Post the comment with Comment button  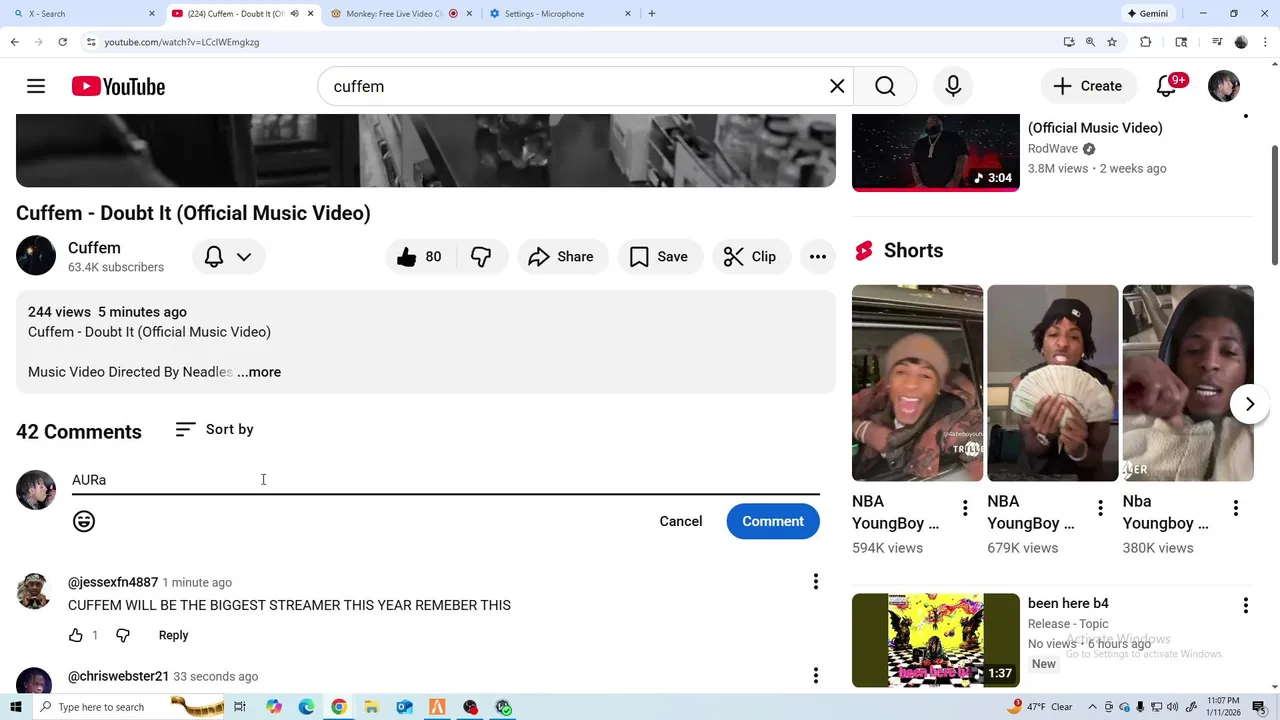pos(773,521)
